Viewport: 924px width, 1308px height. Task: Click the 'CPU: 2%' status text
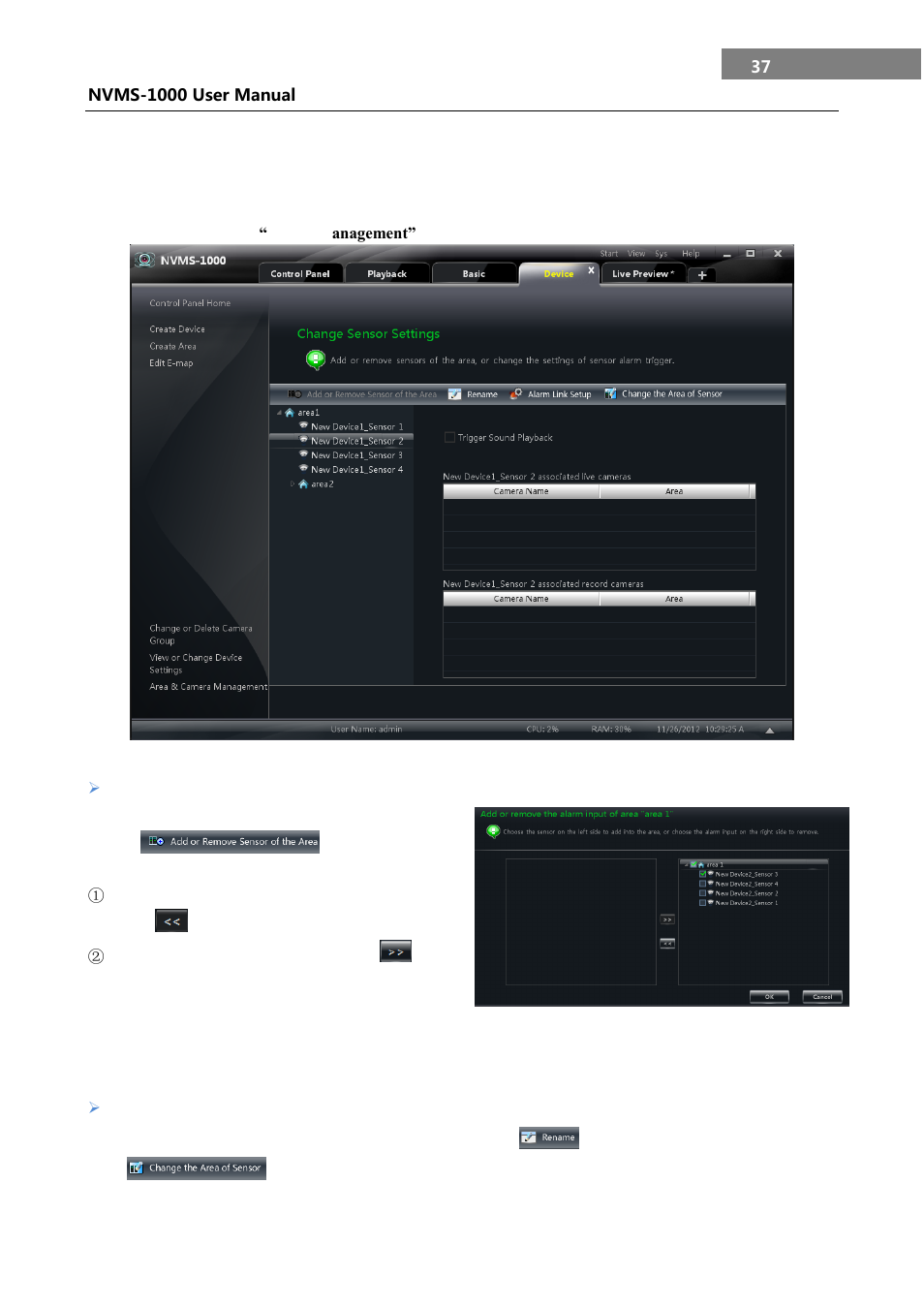click(x=542, y=730)
